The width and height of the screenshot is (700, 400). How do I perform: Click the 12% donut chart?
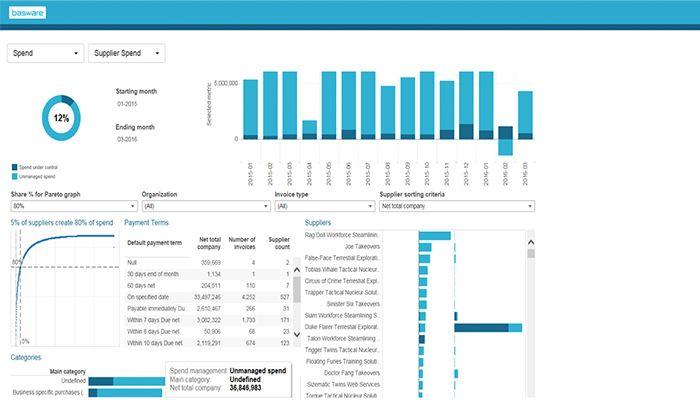pyautogui.click(x=61, y=118)
